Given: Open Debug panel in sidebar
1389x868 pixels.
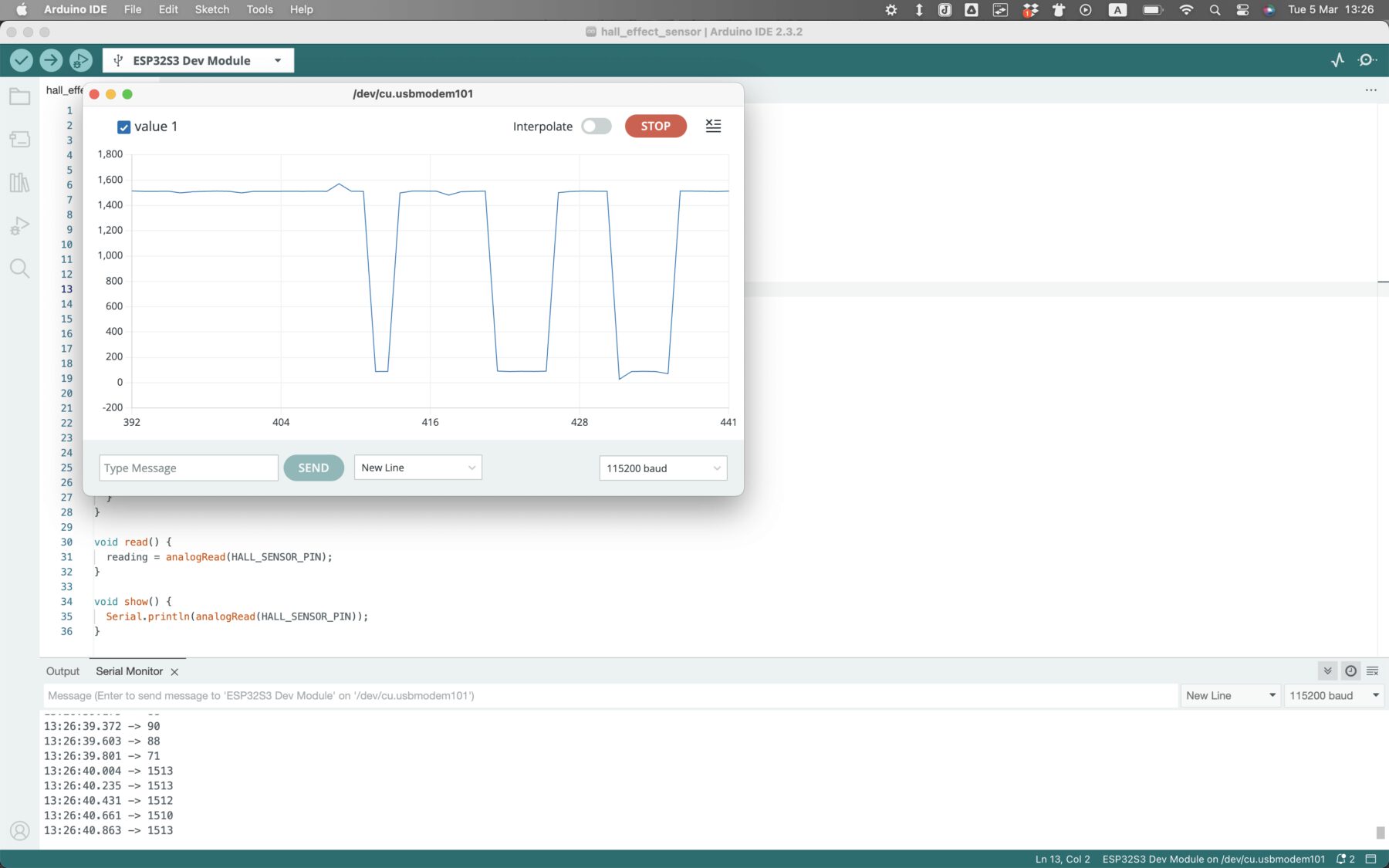Looking at the screenshot, I should tap(19, 225).
